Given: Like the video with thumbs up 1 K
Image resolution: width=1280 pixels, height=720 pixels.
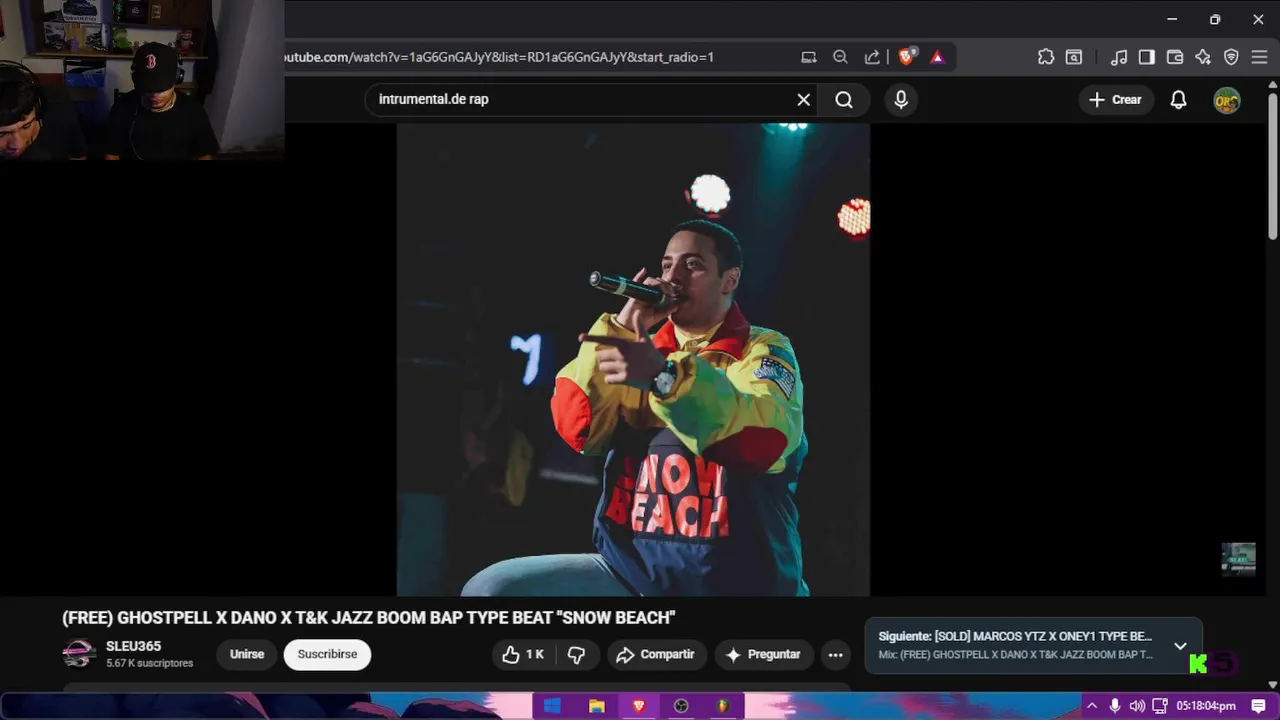Looking at the screenshot, I should tap(522, 654).
